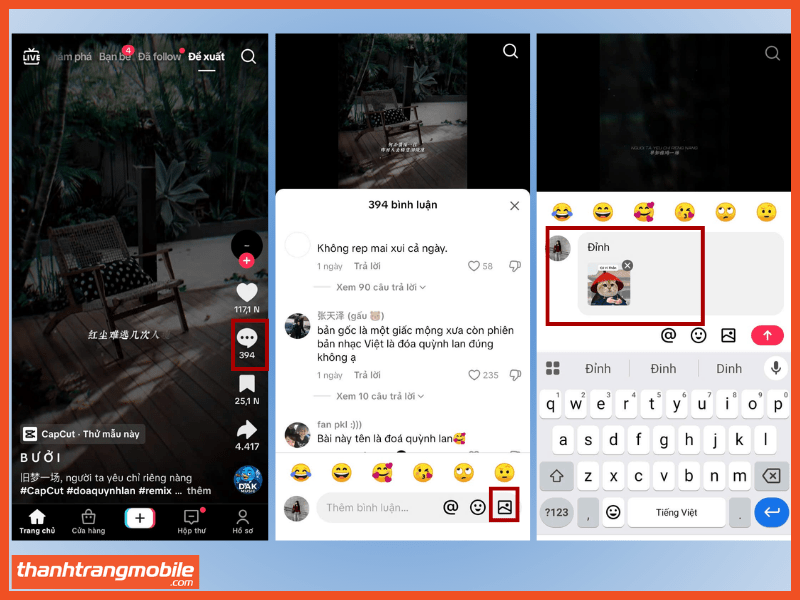Tap the @ mention icon above the keyboard
The height and width of the screenshot is (600, 800).
[x=668, y=335]
